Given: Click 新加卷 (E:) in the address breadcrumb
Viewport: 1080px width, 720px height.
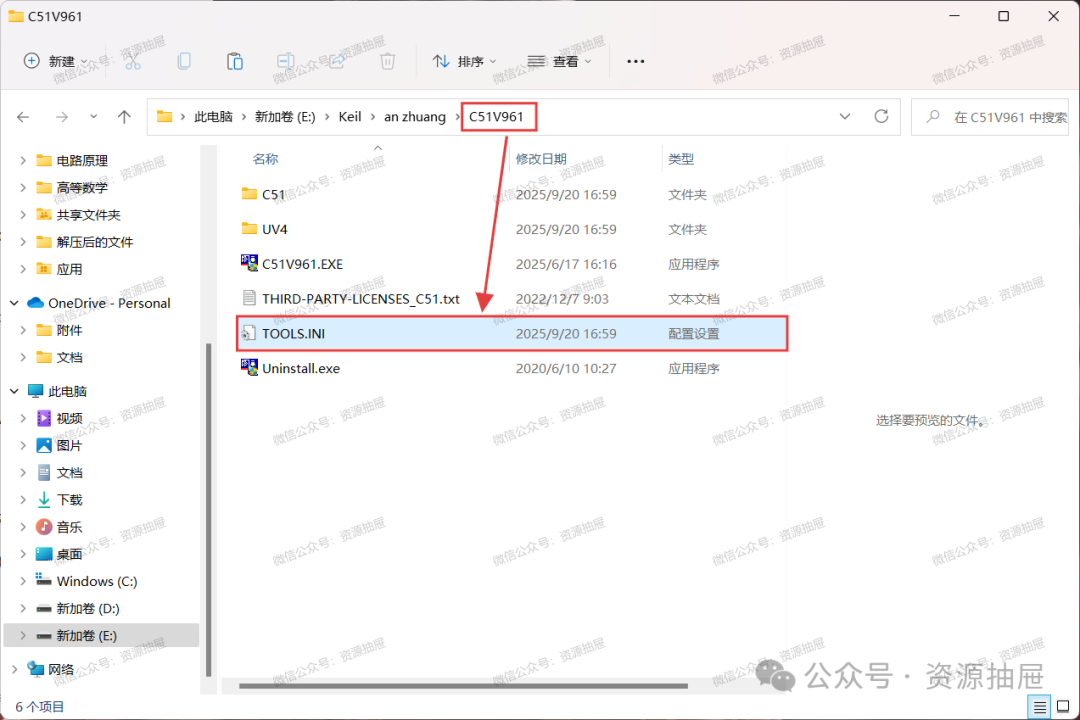Looking at the screenshot, I should (285, 117).
